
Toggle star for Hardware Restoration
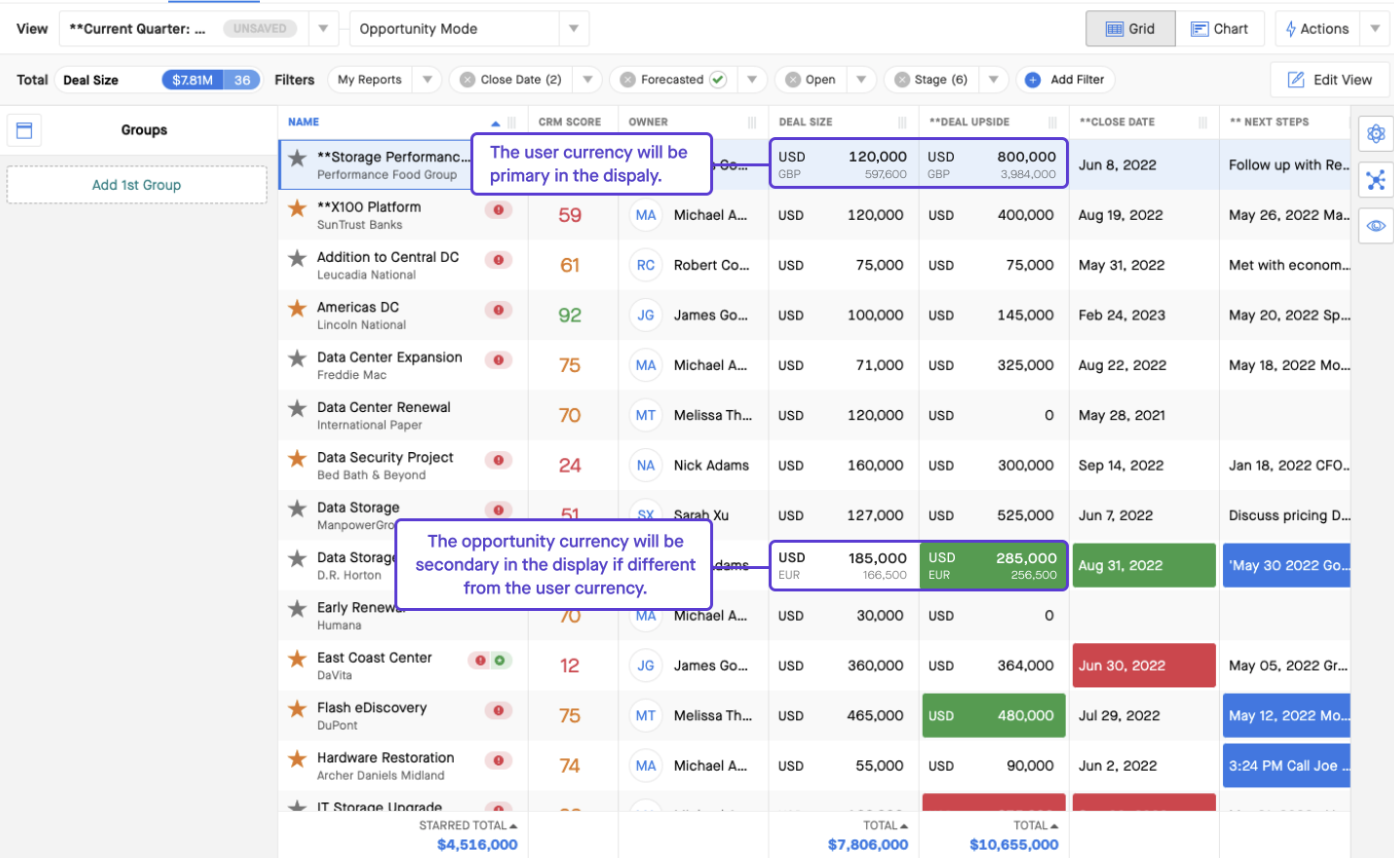[297, 758]
